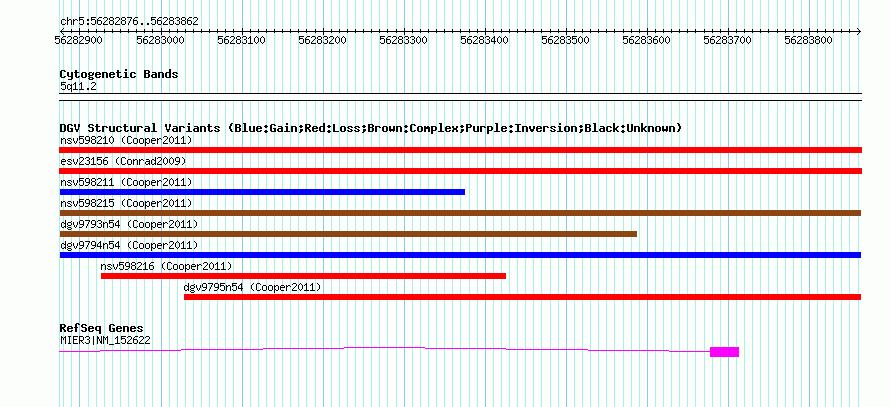This screenshot has width=890, height=407.
Task: Click the DGV Structural Variants track title
Action: (x=370, y=128)
